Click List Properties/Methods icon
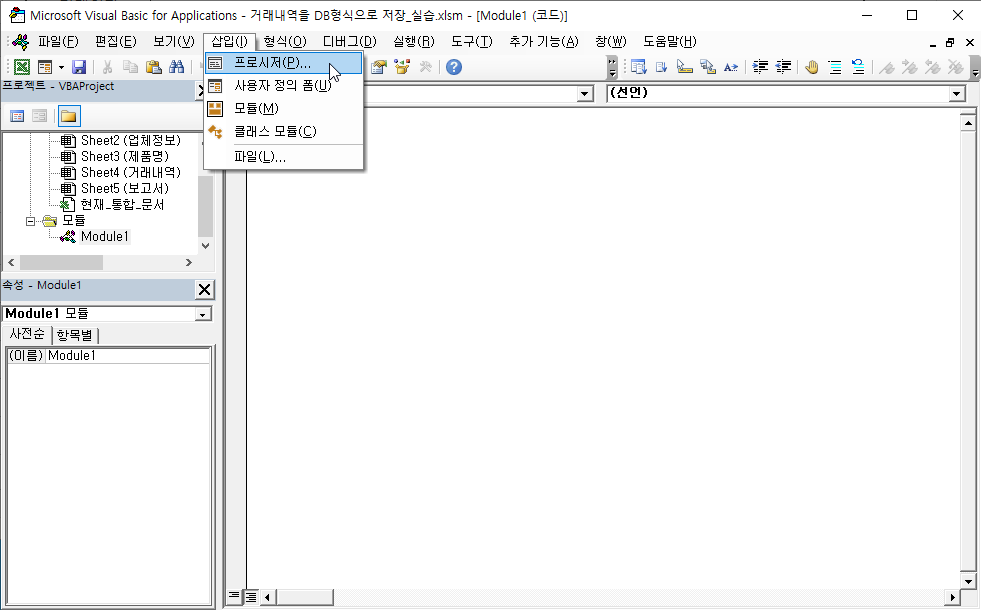 click(638, 67)
